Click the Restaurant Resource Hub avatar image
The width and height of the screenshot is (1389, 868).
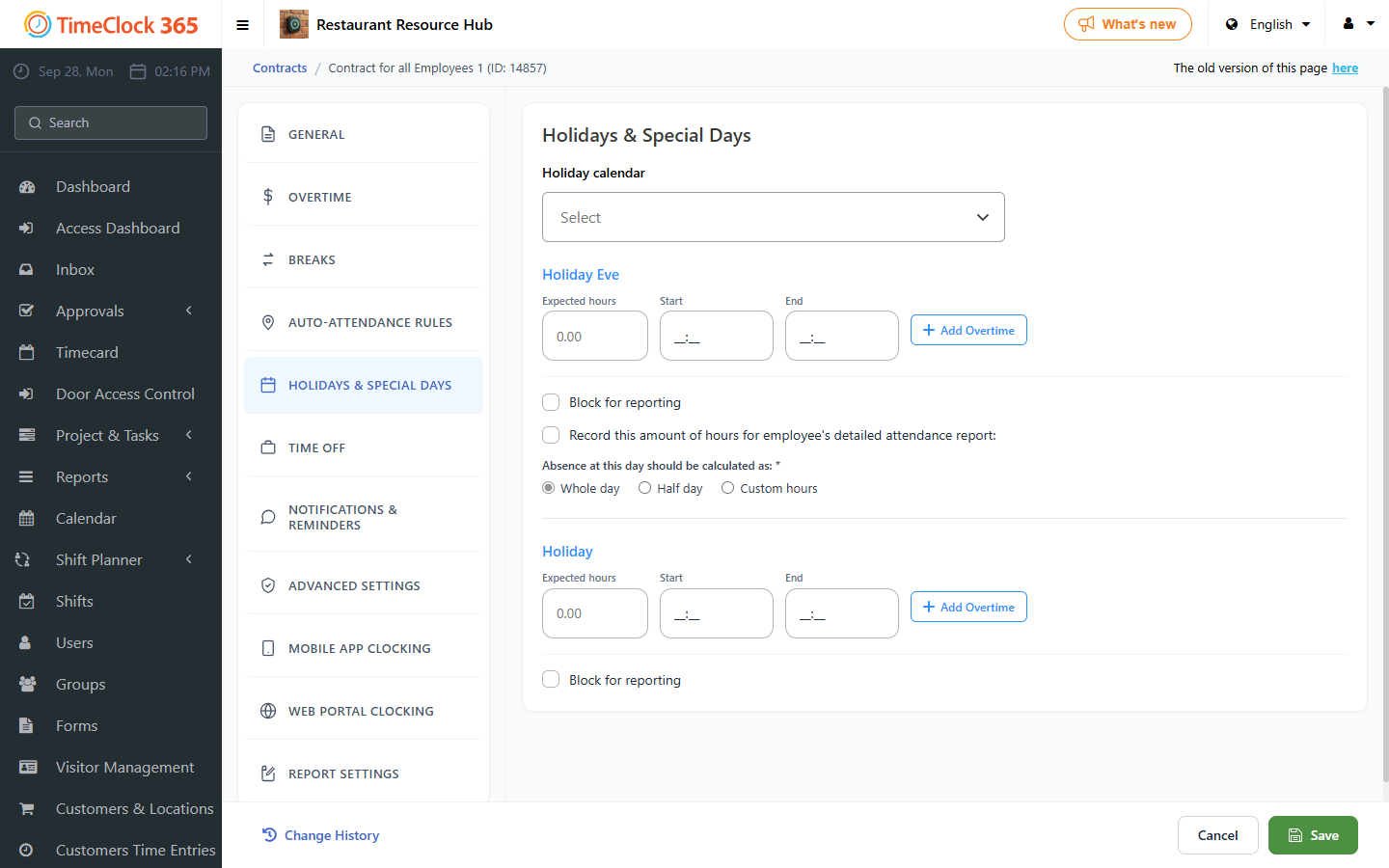[x=294, y=24]
